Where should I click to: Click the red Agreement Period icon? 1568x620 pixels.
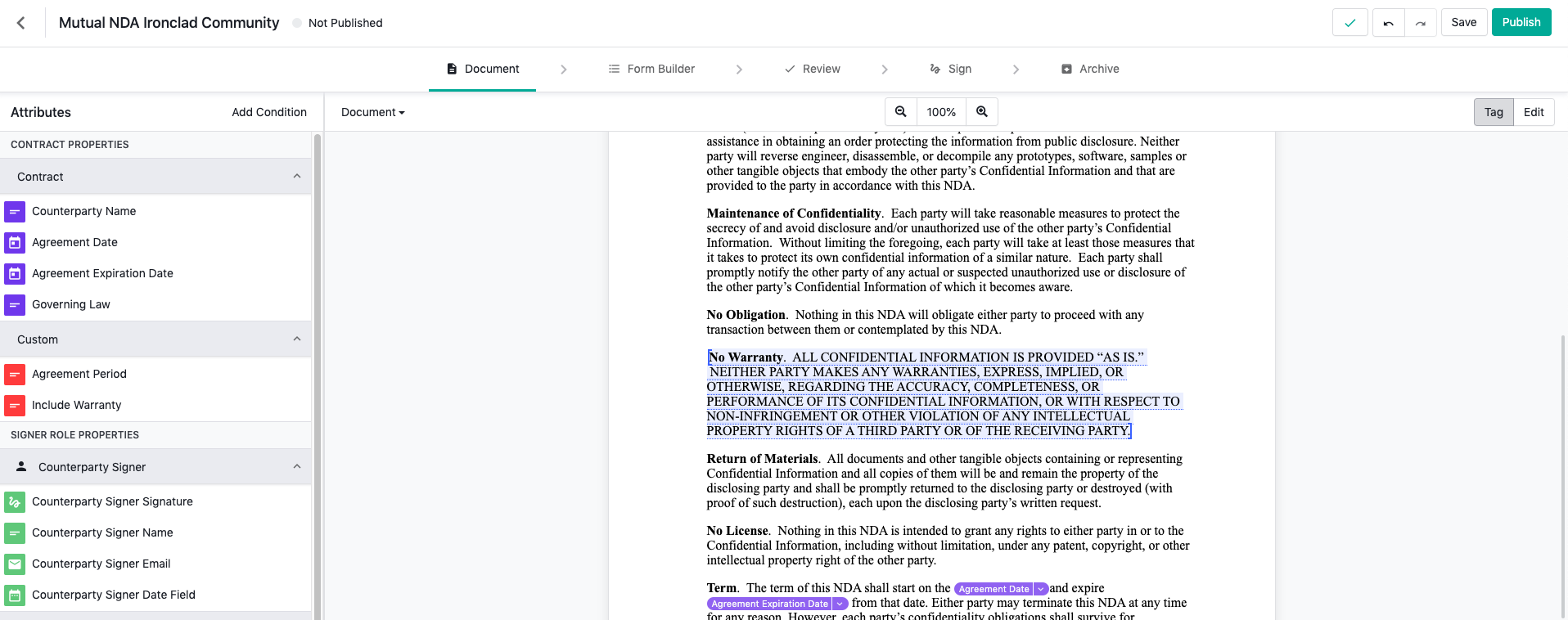tap(15, 375)
